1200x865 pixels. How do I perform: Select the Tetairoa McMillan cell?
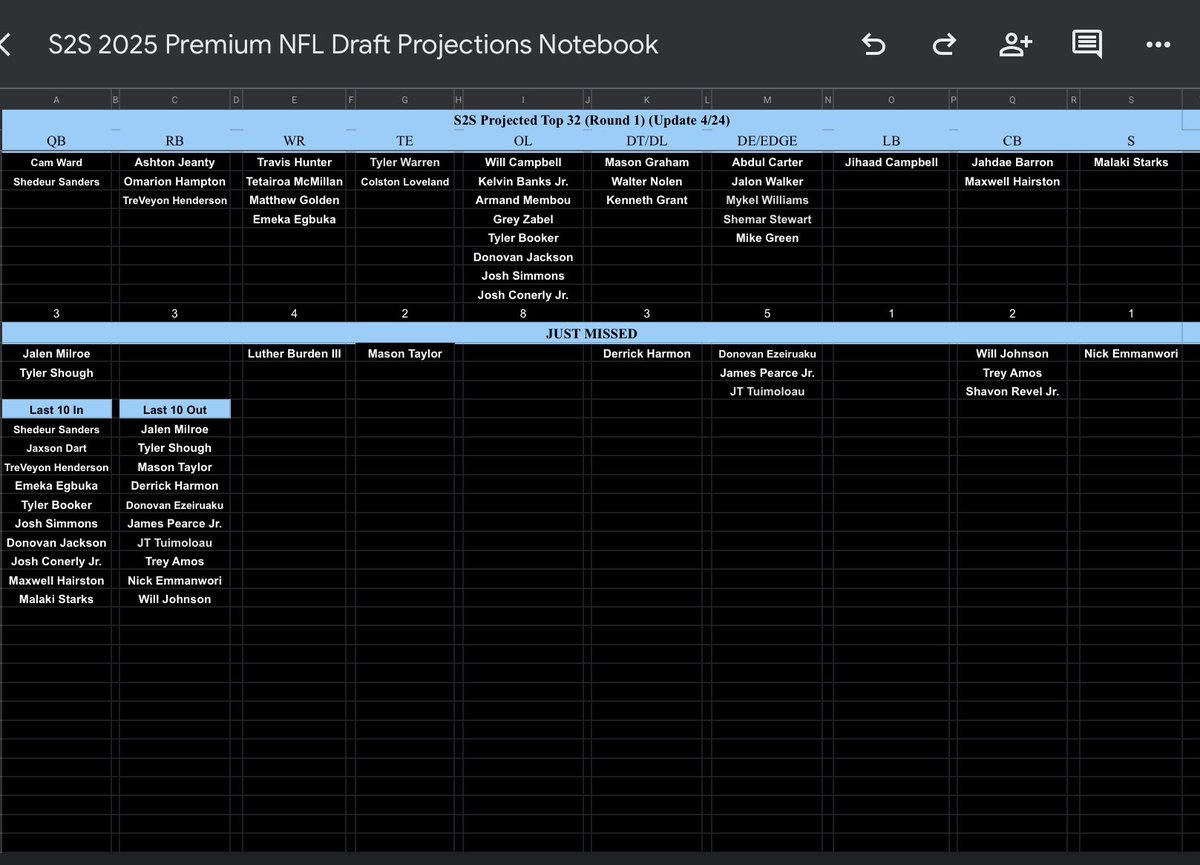click(293, 181)
